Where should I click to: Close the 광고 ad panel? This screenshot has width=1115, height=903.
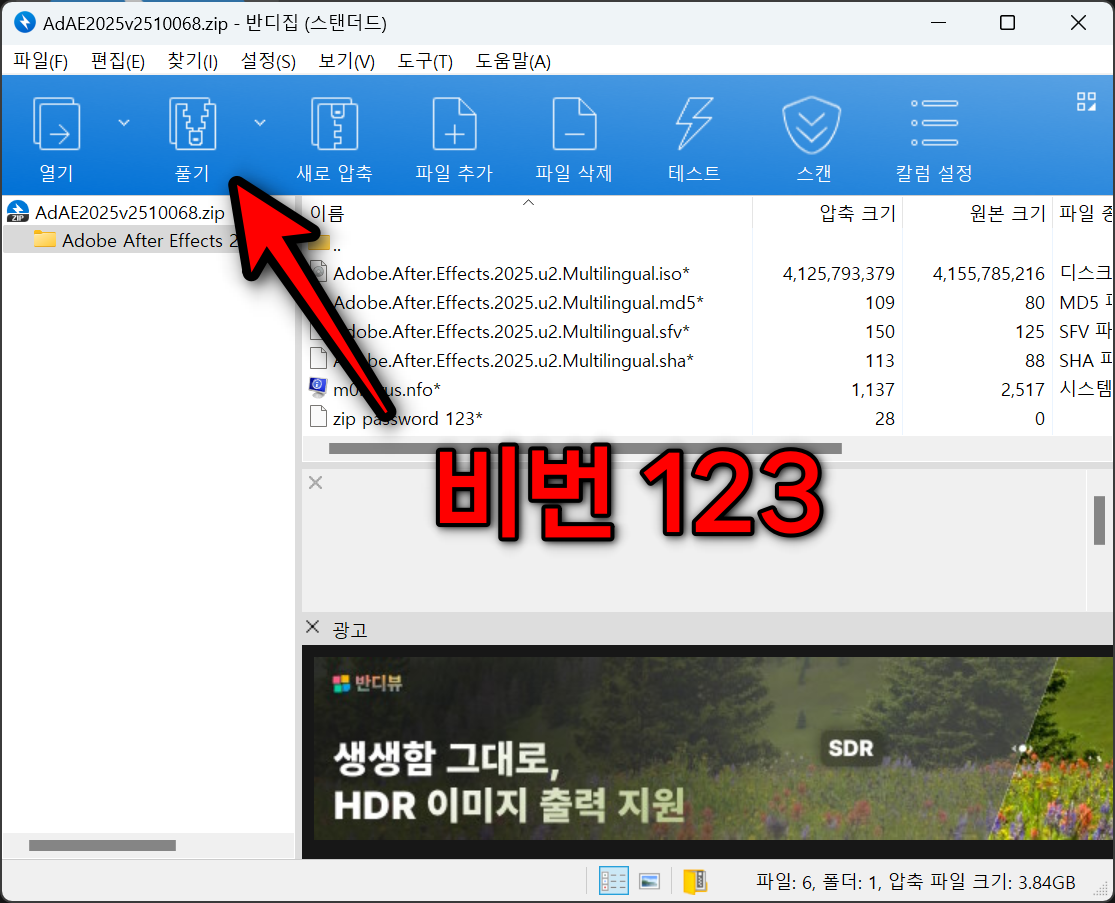coord(312,626)
